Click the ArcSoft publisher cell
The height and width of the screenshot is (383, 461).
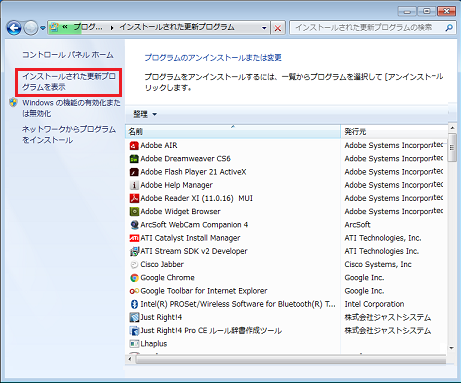357,225
